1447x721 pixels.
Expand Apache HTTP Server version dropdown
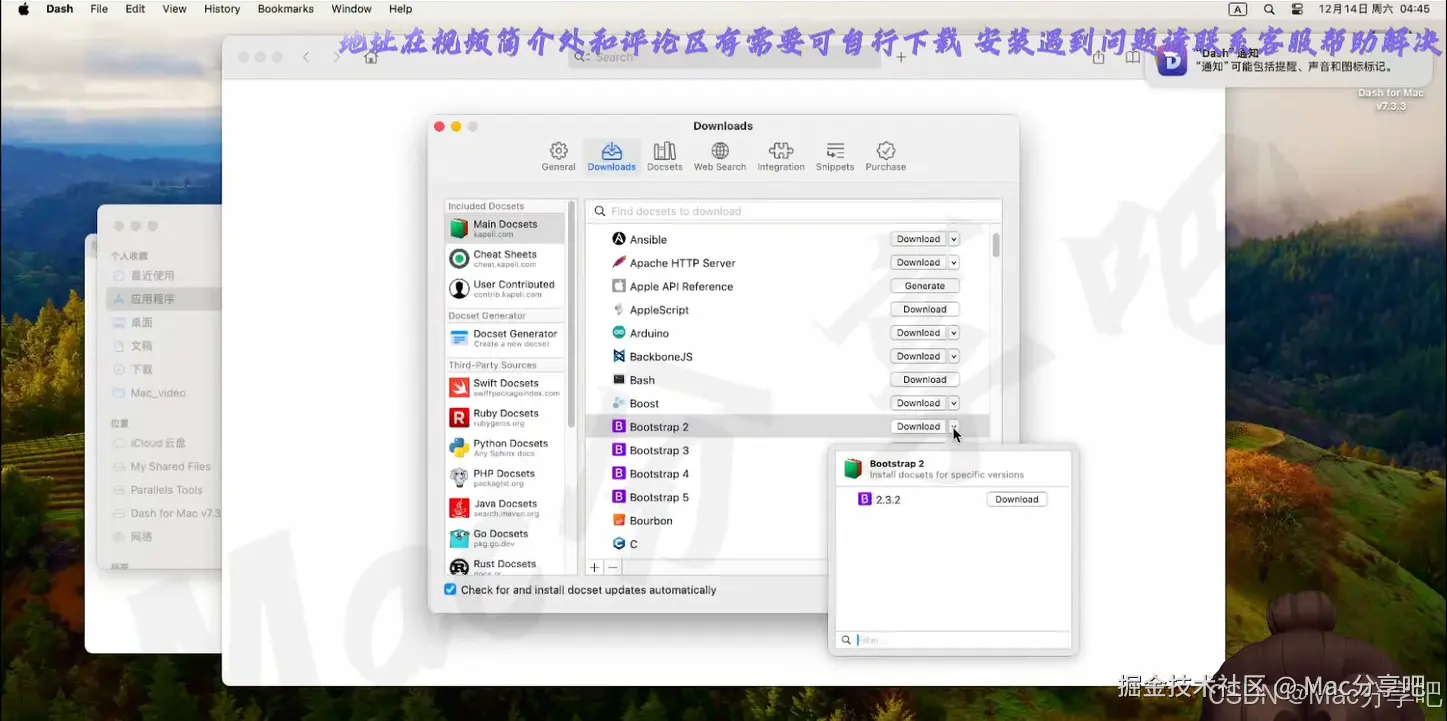click(953, 262)
